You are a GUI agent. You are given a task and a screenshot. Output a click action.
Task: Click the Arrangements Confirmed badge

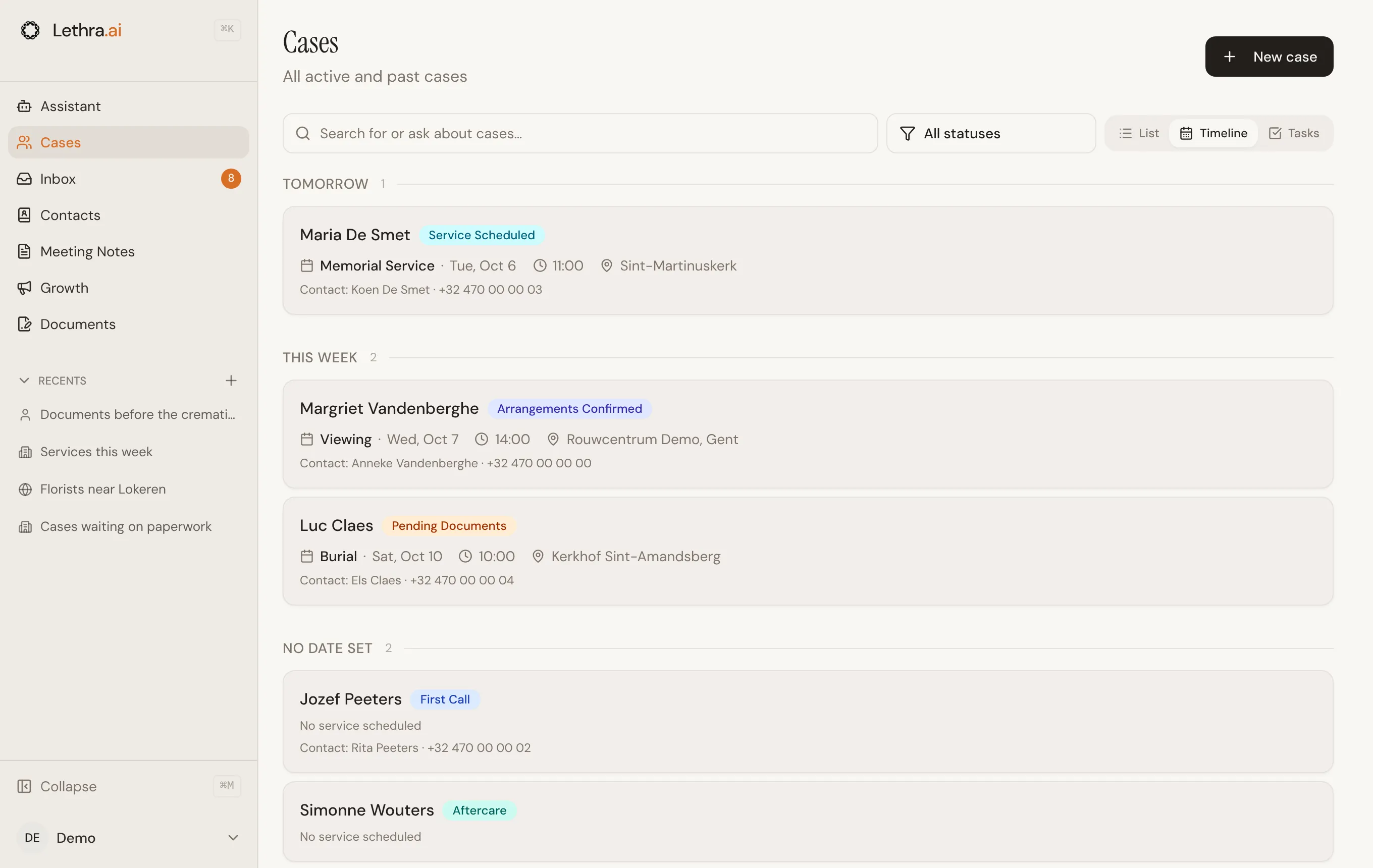pos(569,409)
